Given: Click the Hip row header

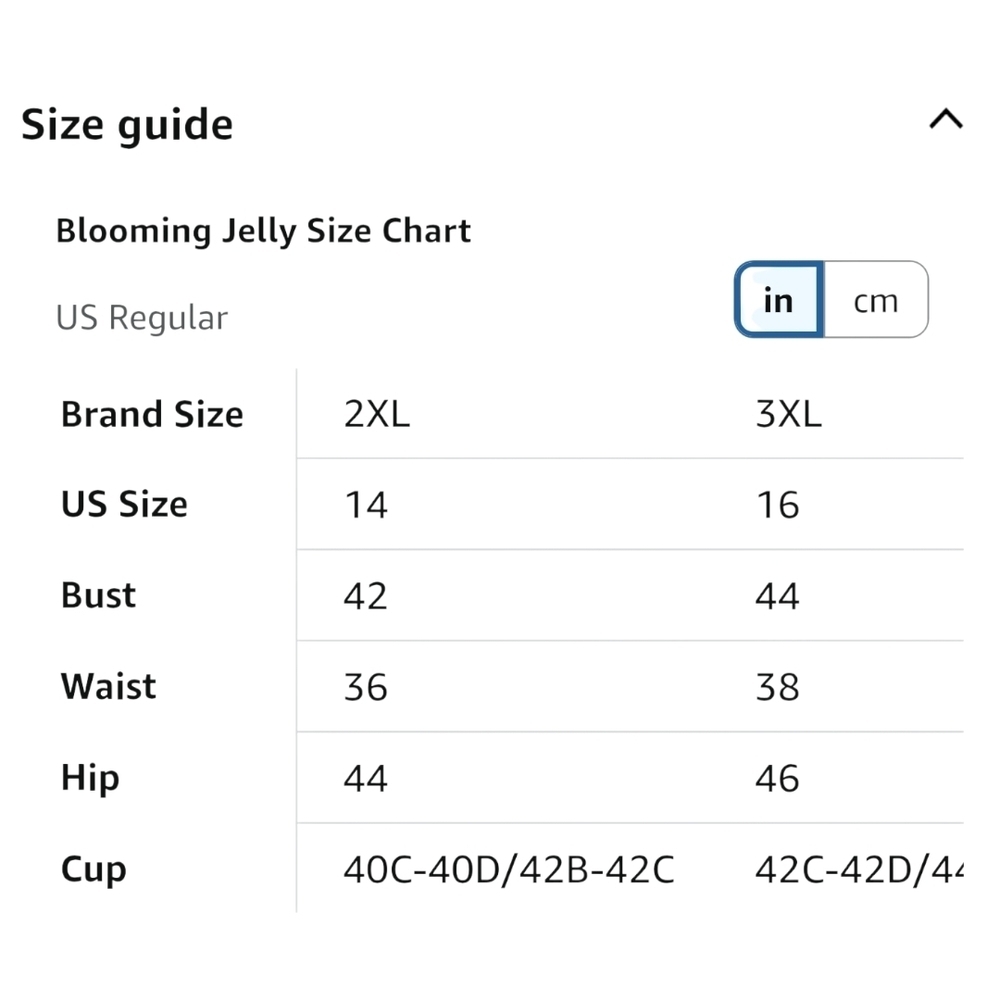Looking at the screenshot, I should (x=90, y=779).
